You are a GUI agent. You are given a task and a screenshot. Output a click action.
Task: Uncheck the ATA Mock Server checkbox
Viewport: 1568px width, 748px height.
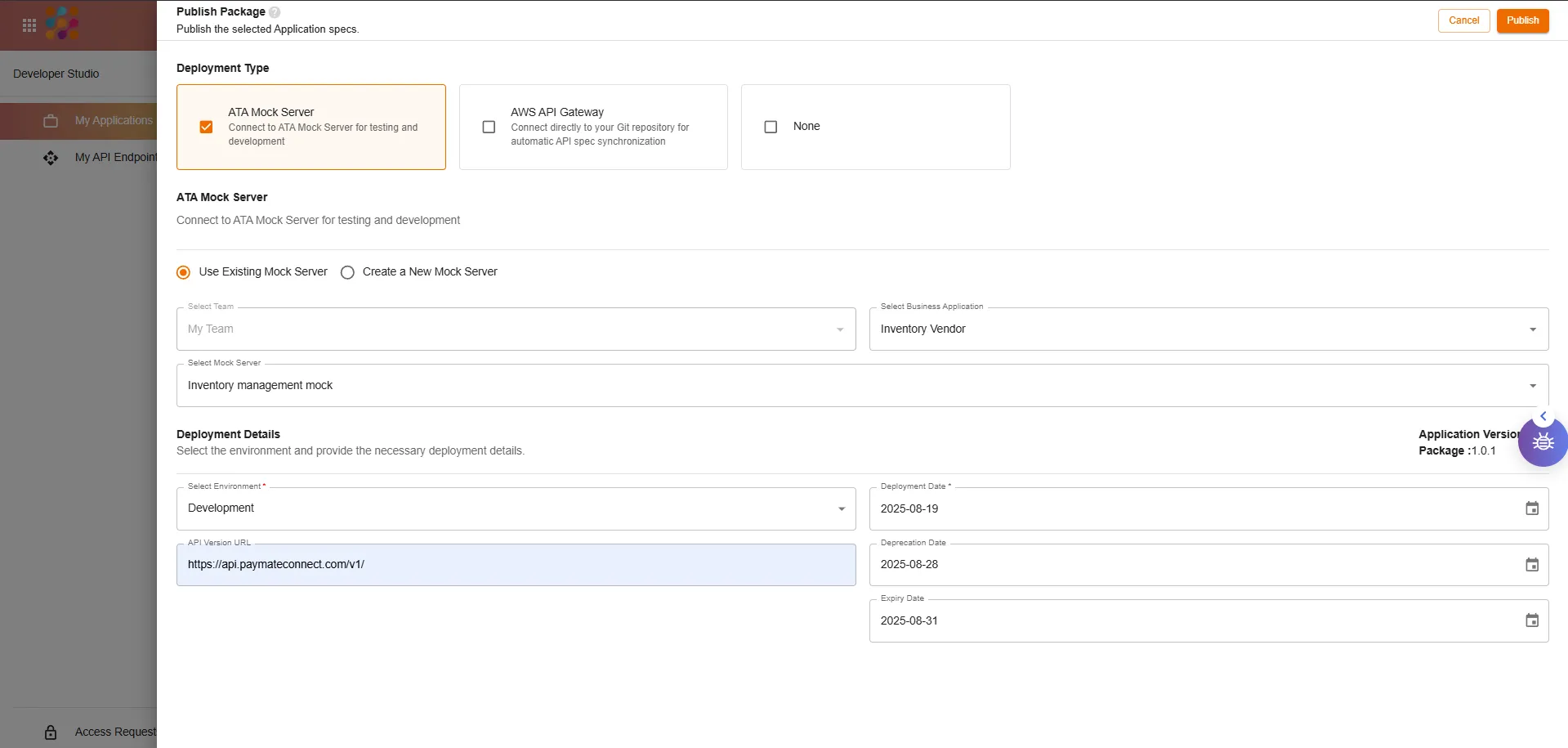[206, 127]
